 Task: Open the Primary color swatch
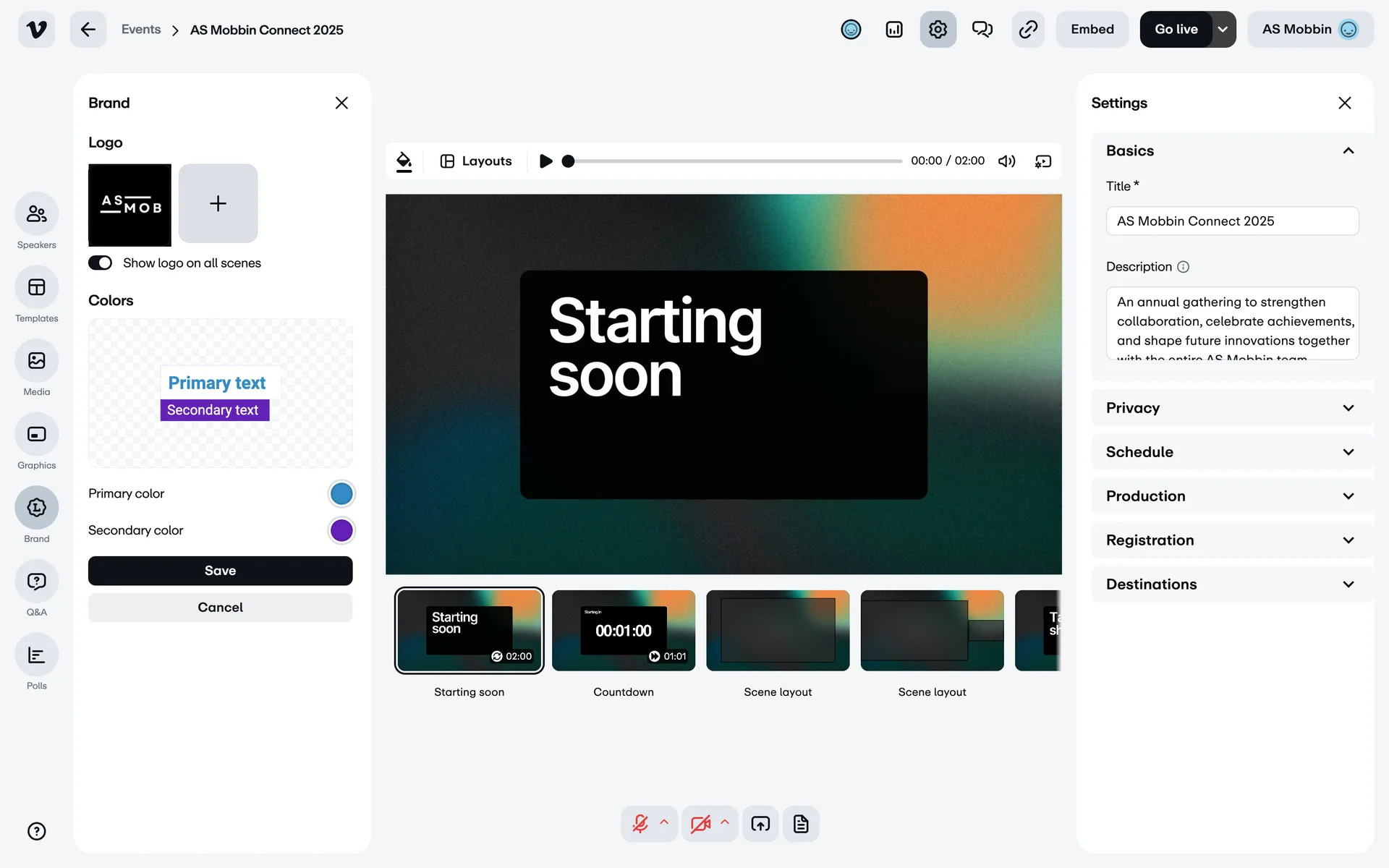[341, 494]
